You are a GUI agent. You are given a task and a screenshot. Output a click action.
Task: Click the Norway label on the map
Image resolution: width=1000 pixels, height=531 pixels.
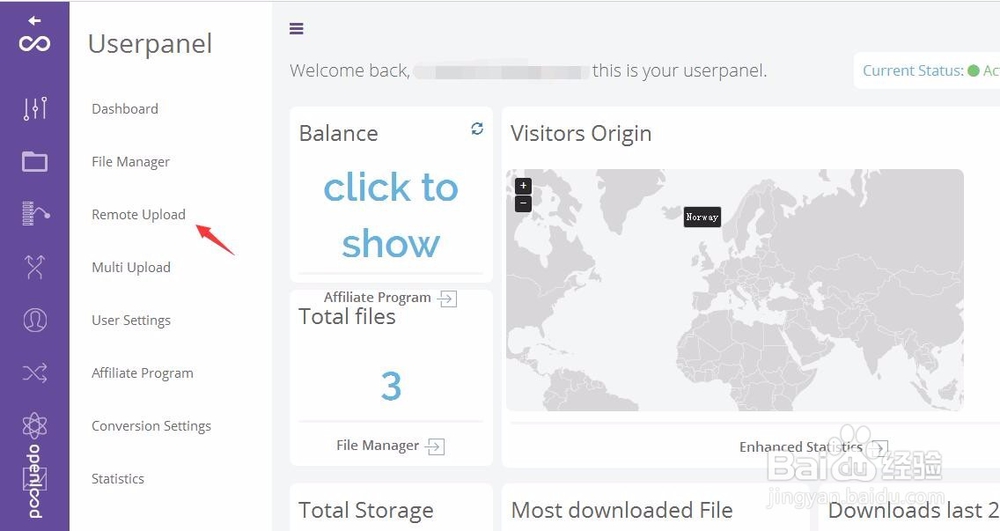point(702,217)
